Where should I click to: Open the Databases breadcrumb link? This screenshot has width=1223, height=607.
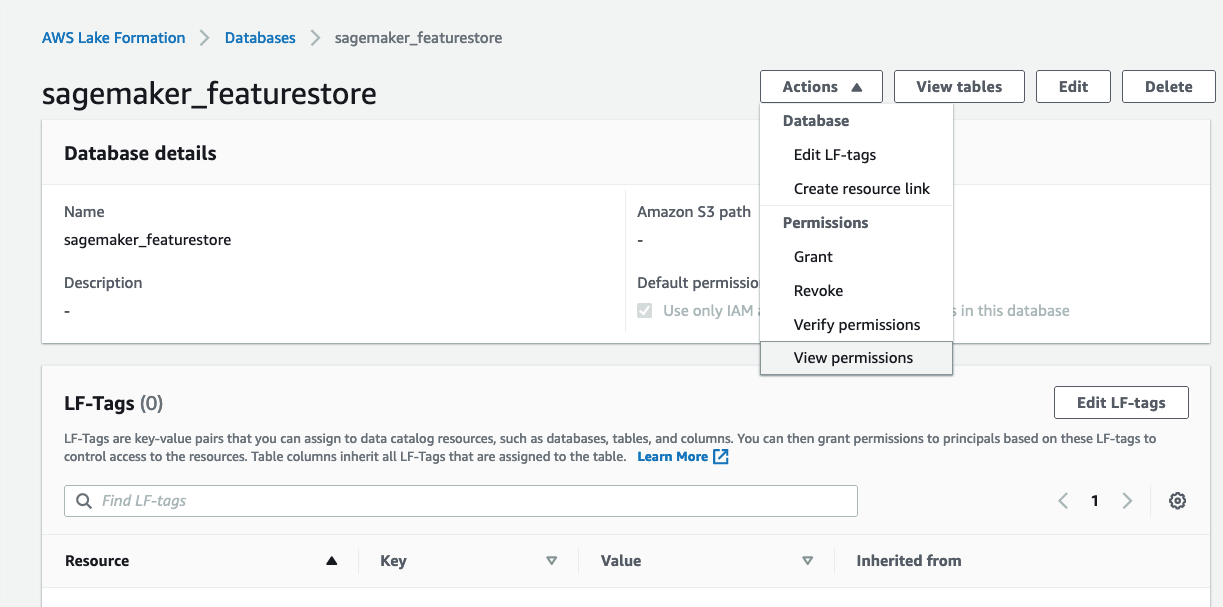click(x=260, y=38)
